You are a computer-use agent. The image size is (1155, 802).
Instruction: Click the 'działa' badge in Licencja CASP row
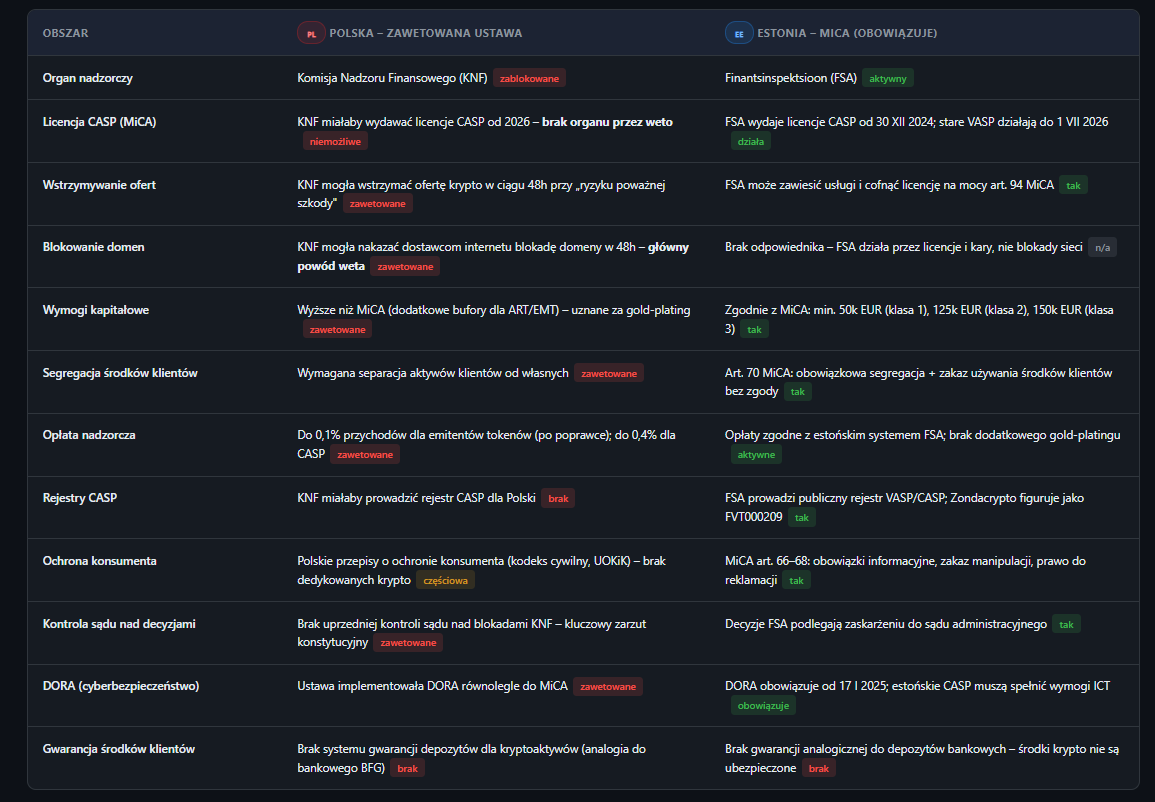pyautogui.click(x=751, y=141)
